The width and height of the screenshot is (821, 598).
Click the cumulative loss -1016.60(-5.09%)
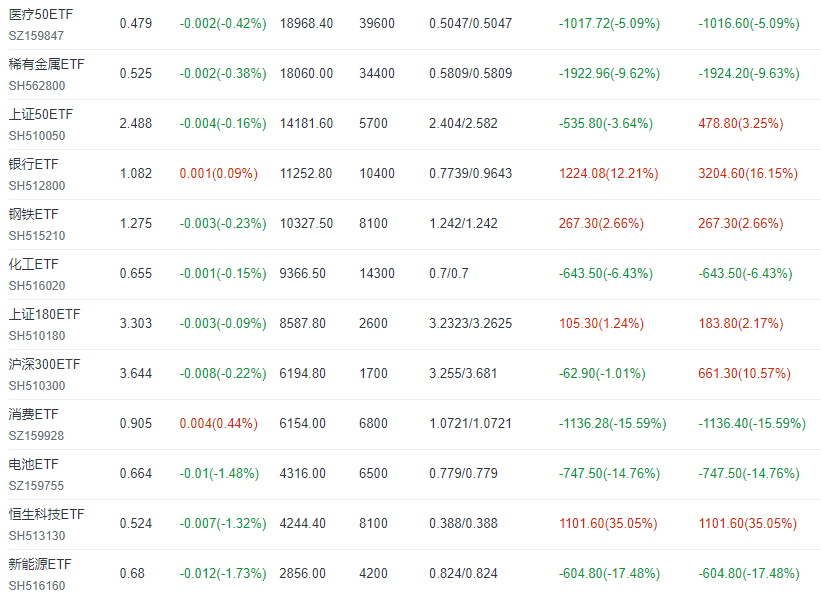tap(749, 24)
